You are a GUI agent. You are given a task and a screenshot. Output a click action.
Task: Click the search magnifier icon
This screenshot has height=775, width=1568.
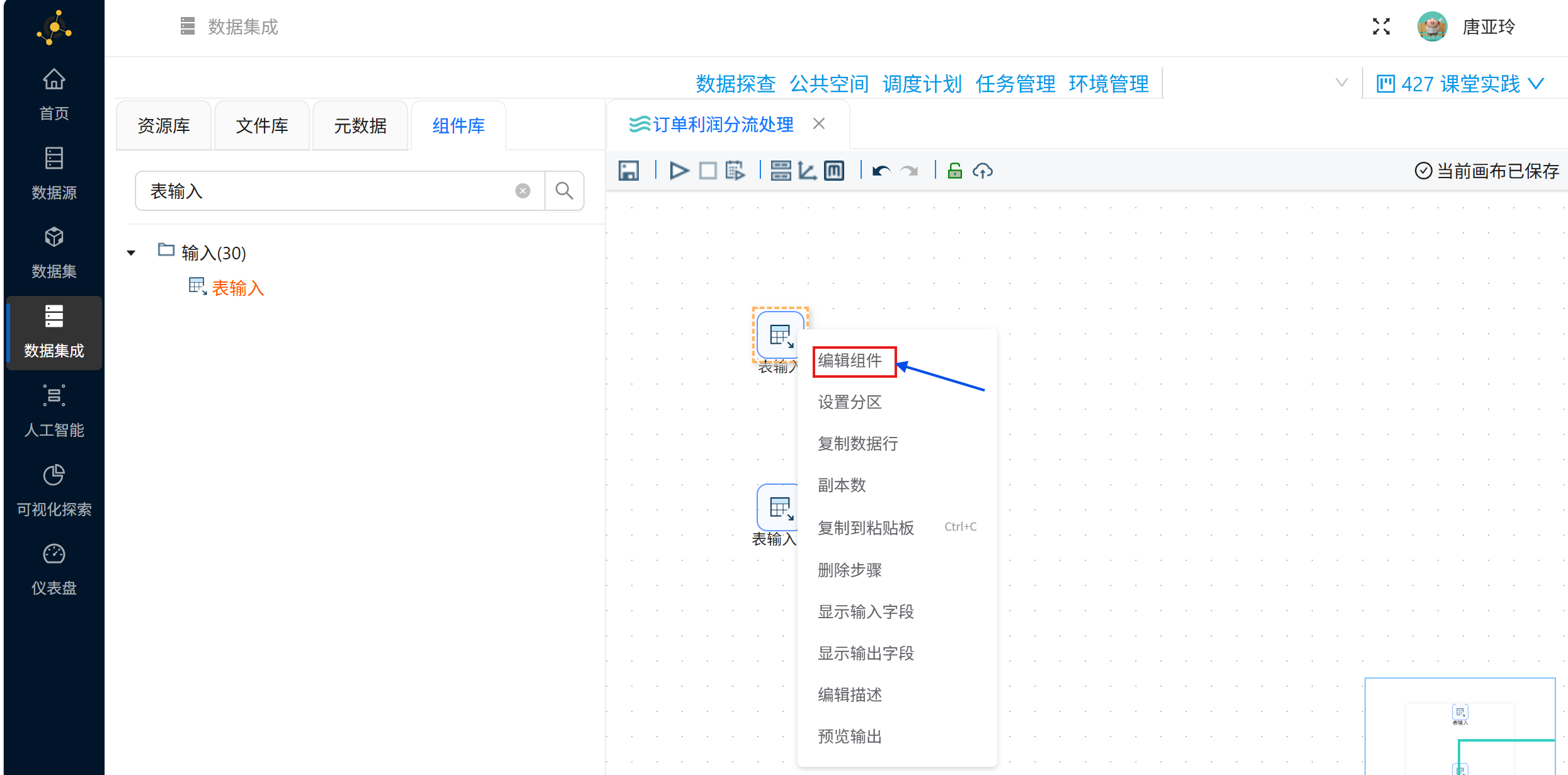[x=564, y=191]
